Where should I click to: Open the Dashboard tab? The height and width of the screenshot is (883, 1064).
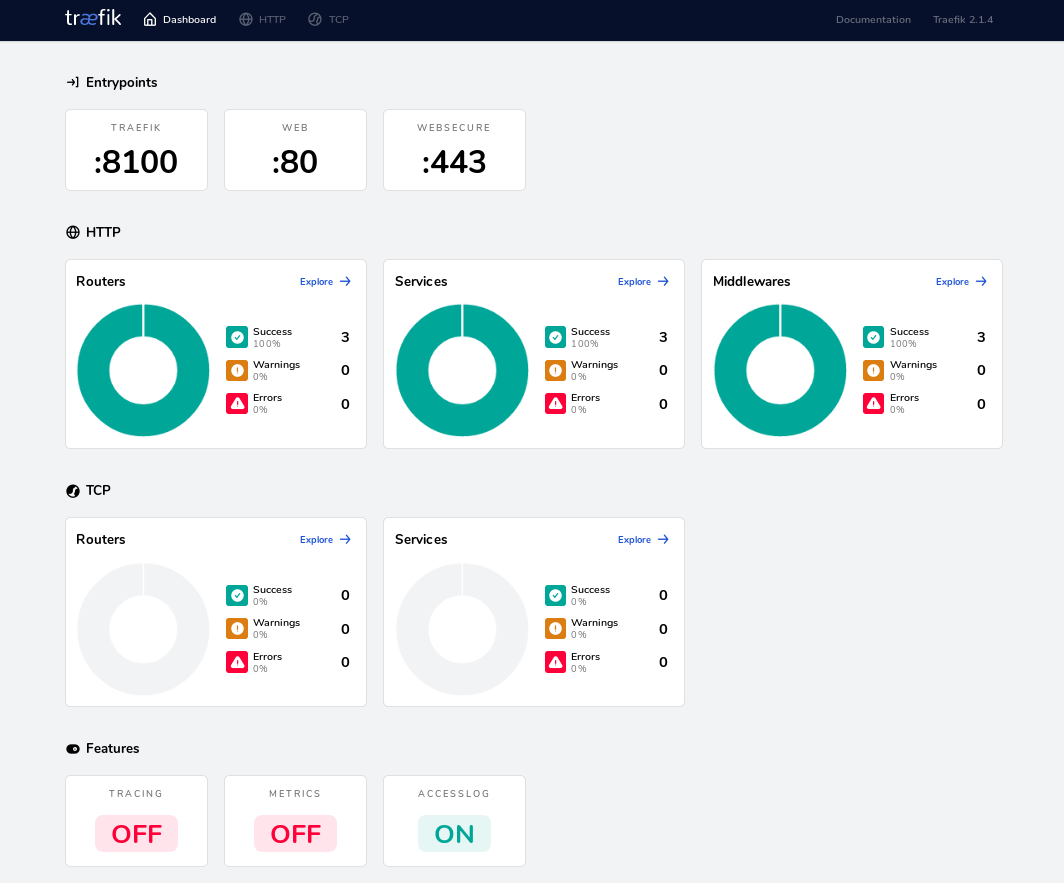tap(180, 20)
